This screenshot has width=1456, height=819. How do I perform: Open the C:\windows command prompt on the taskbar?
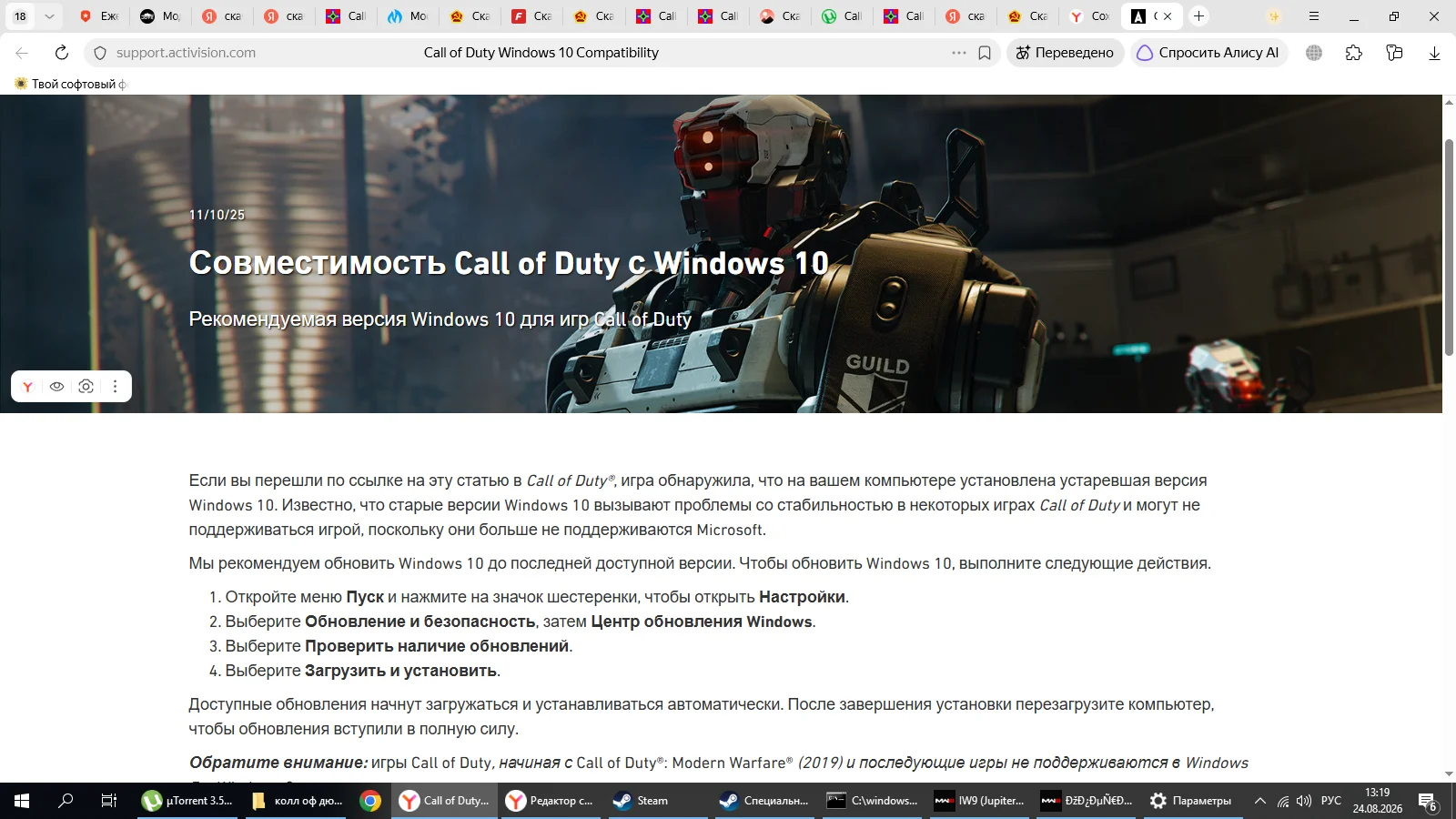[x=874, y=801]
